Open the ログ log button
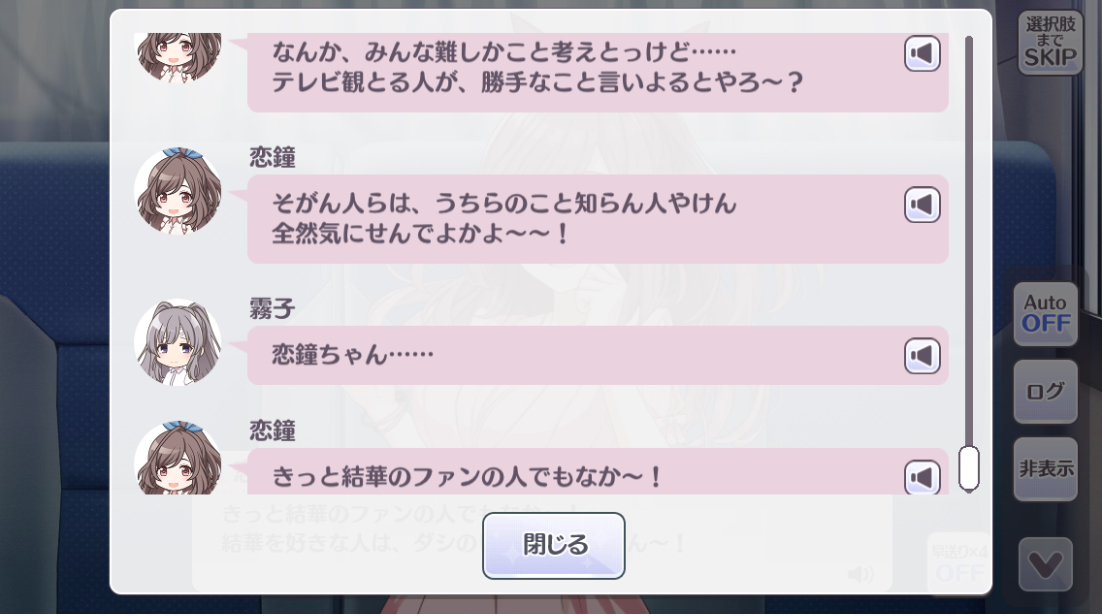Image resolution: width=1102 pixels, height=616 pixels. (x=1046, y=392)
